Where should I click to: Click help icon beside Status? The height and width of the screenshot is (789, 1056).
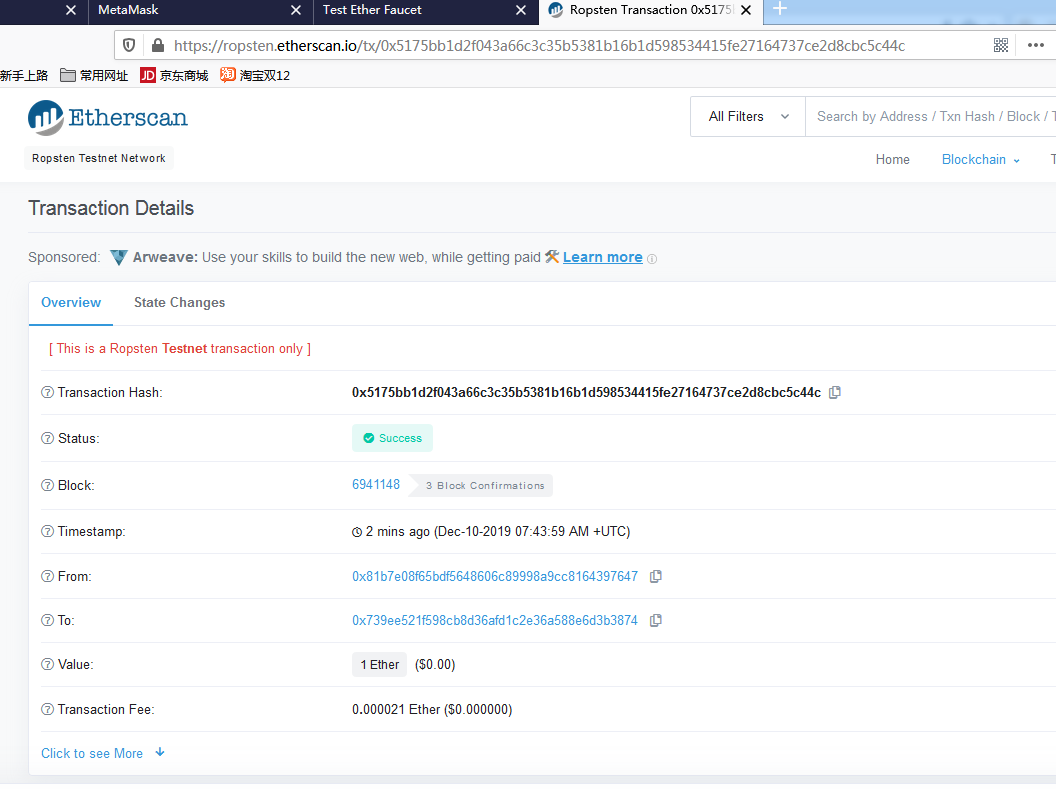point(47,438)
